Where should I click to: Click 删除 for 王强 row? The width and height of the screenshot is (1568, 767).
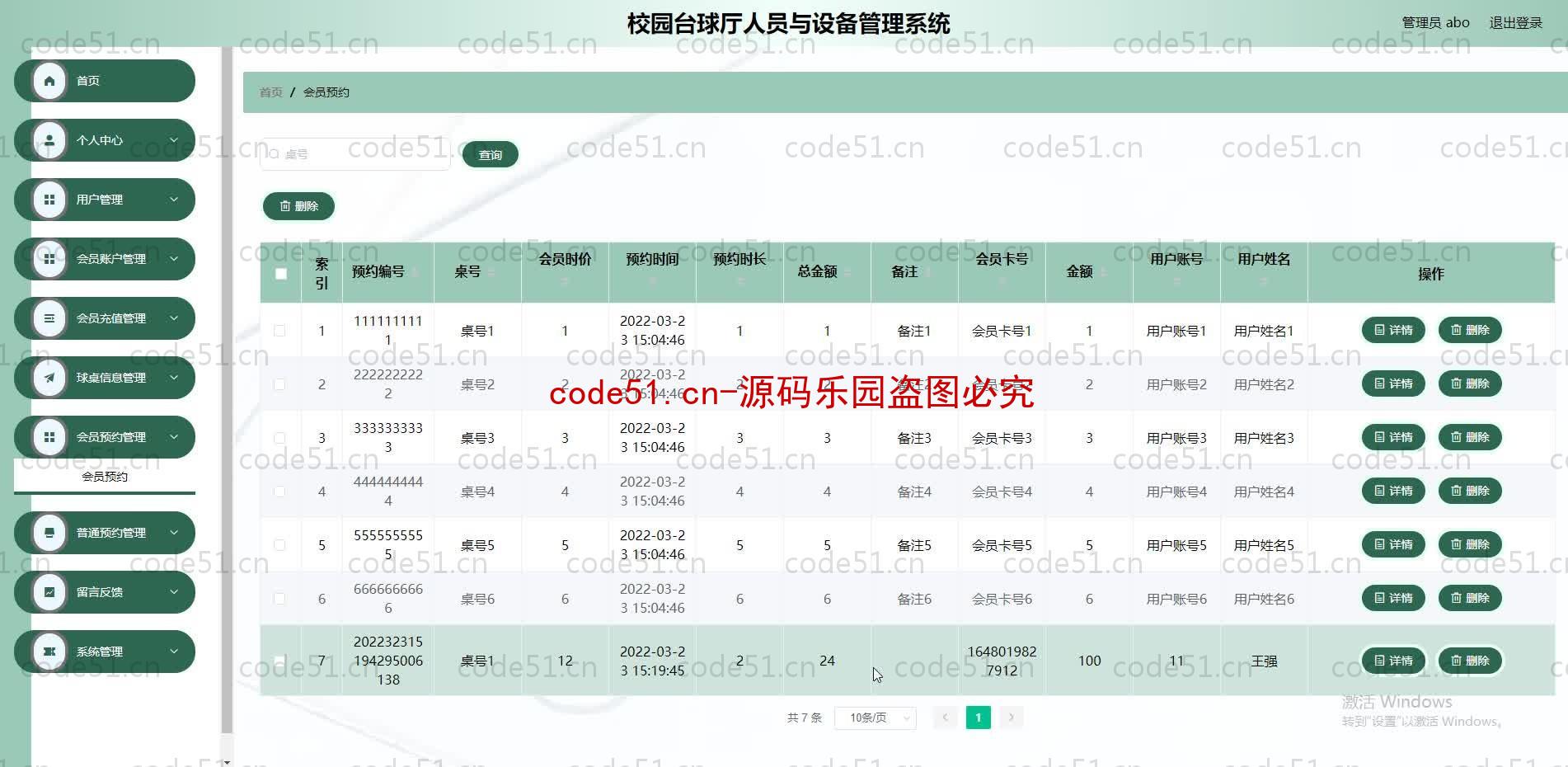1470,661
